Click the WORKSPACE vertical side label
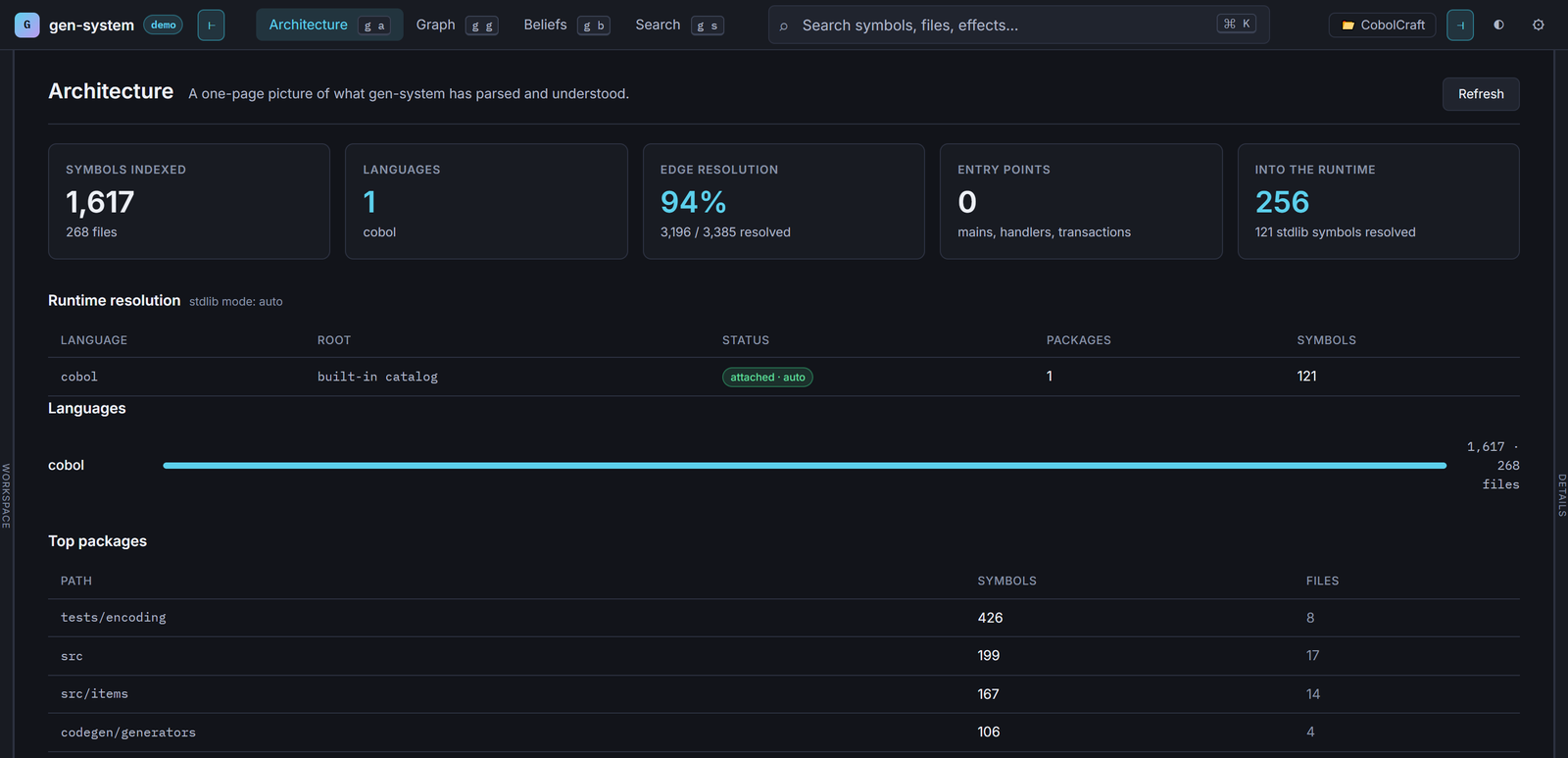Image resolution: width=1568 pixels, height=758 pixels. point(6,496)
